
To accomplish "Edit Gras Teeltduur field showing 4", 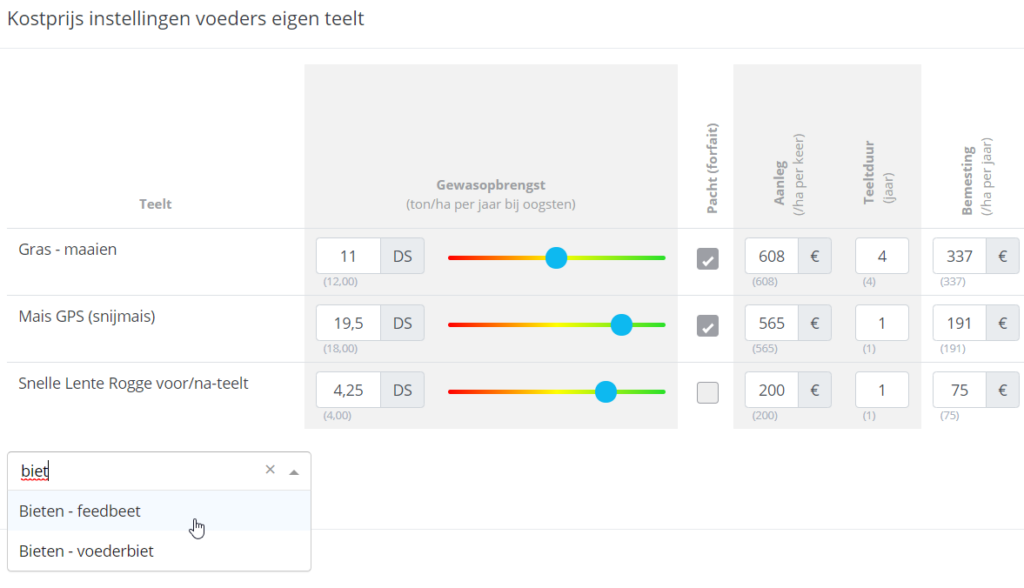I will point(882,256).
